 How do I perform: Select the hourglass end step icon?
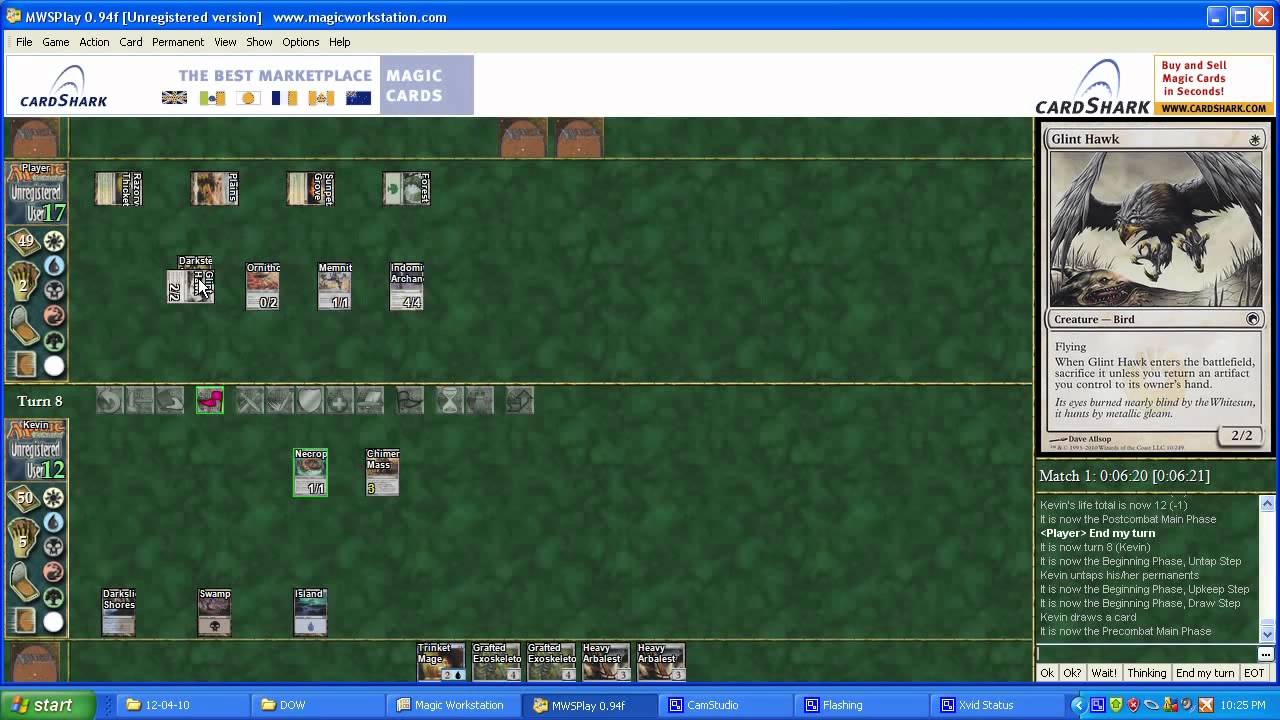449,401
